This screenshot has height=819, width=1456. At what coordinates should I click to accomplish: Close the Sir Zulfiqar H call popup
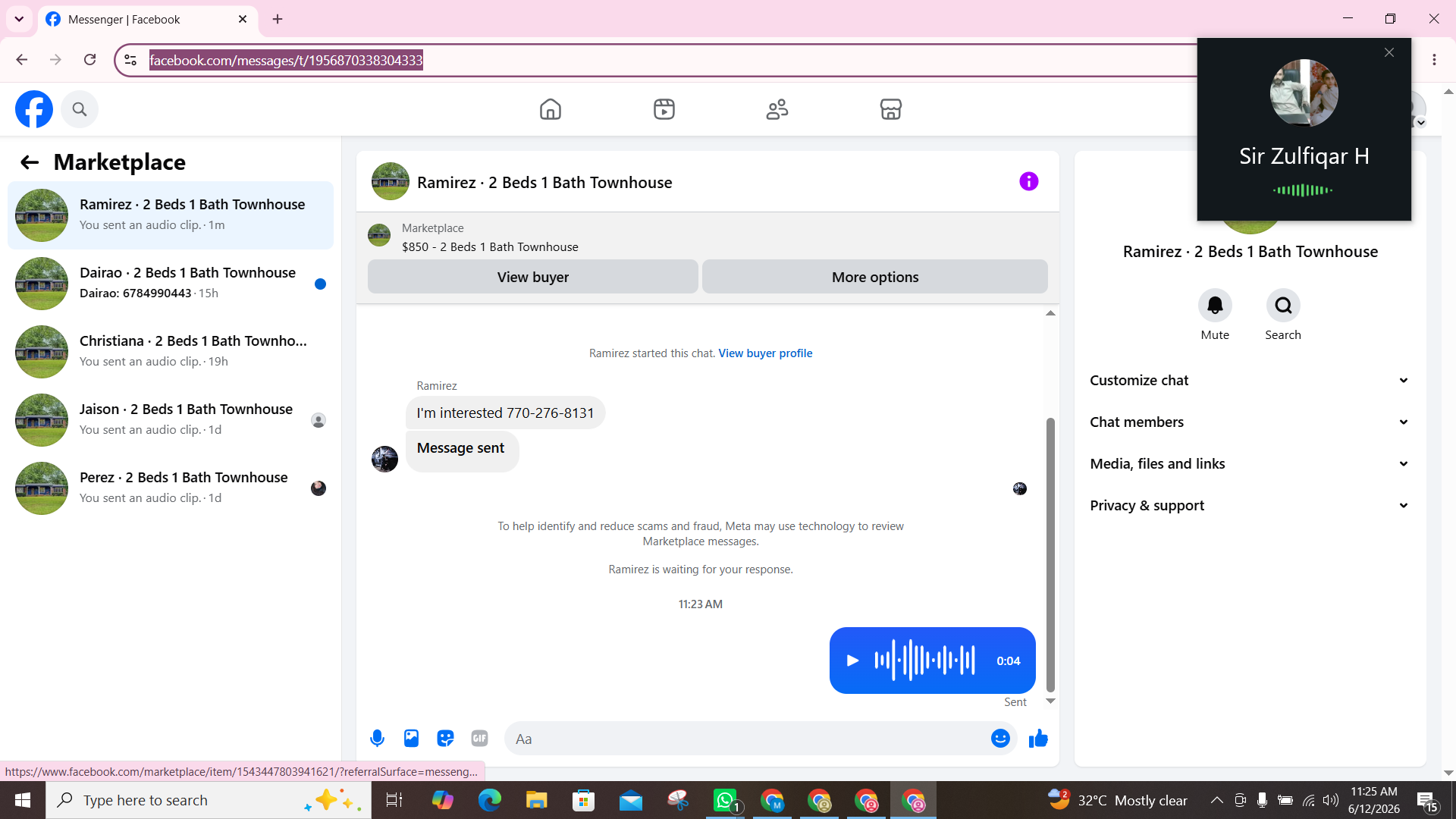click(x=1389, y=52)
